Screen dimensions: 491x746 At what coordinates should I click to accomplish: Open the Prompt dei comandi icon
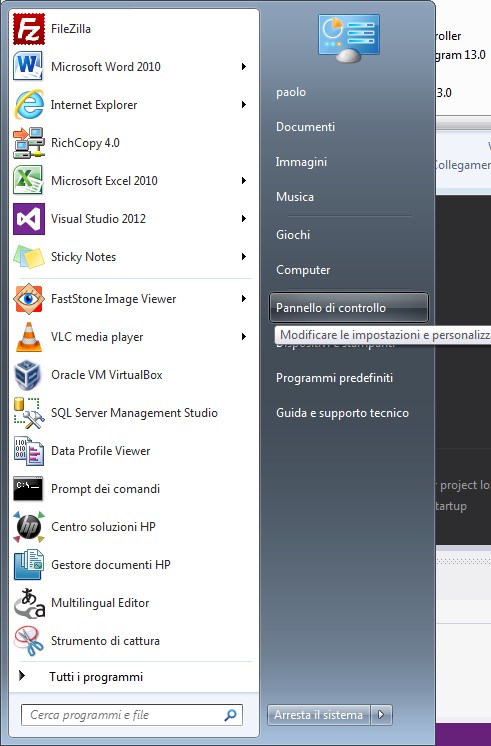click(x=28, y=489)
